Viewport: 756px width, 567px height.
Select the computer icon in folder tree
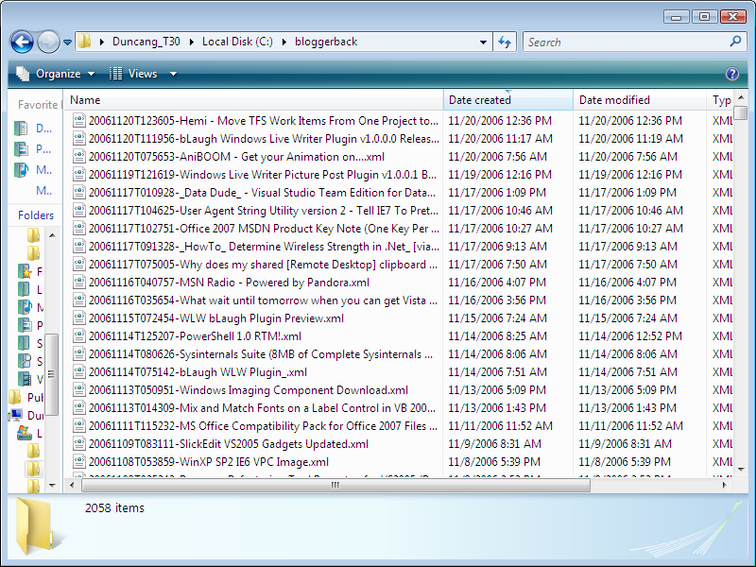15,415
